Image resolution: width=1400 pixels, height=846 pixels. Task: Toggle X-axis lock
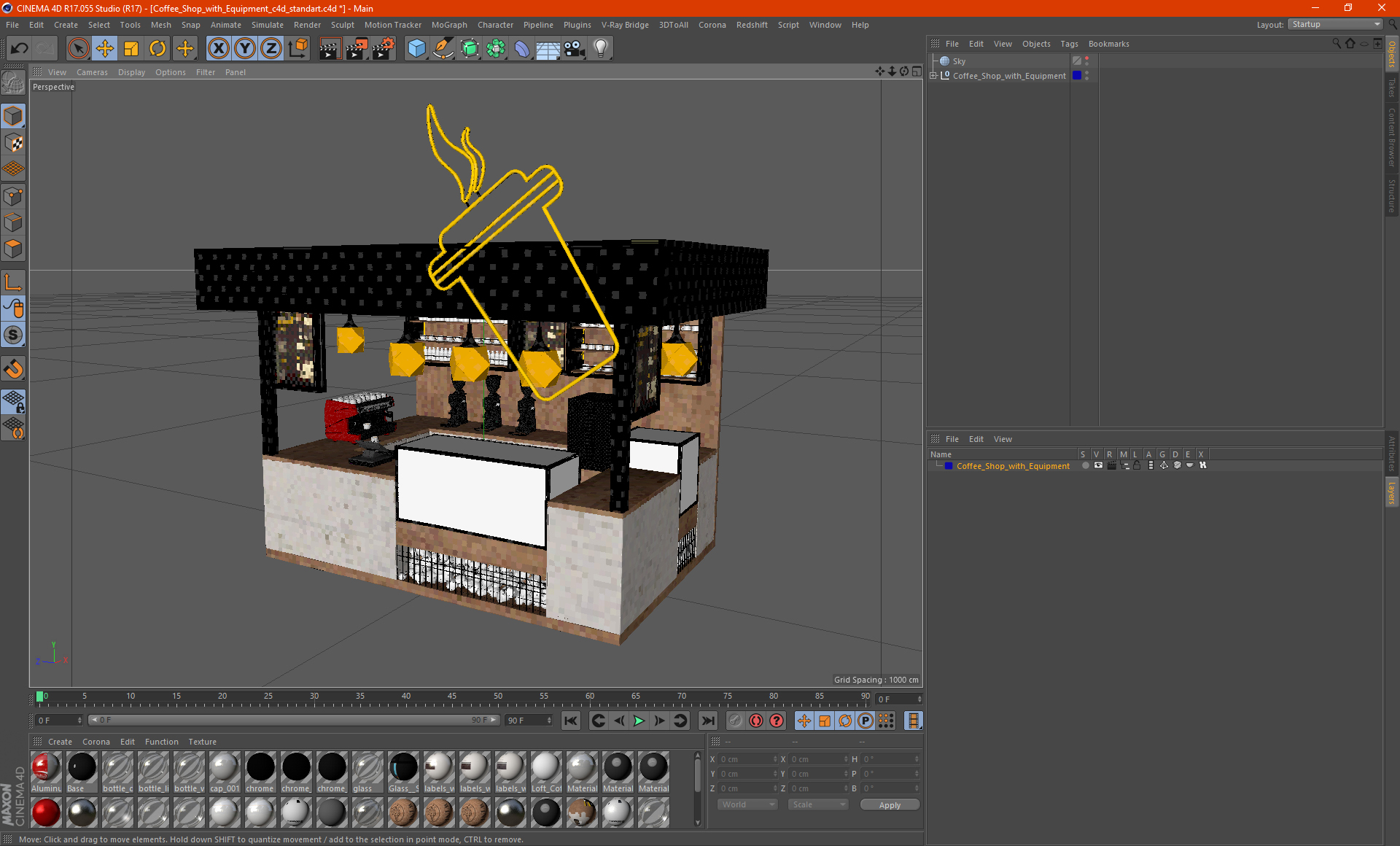pos(218,49)
